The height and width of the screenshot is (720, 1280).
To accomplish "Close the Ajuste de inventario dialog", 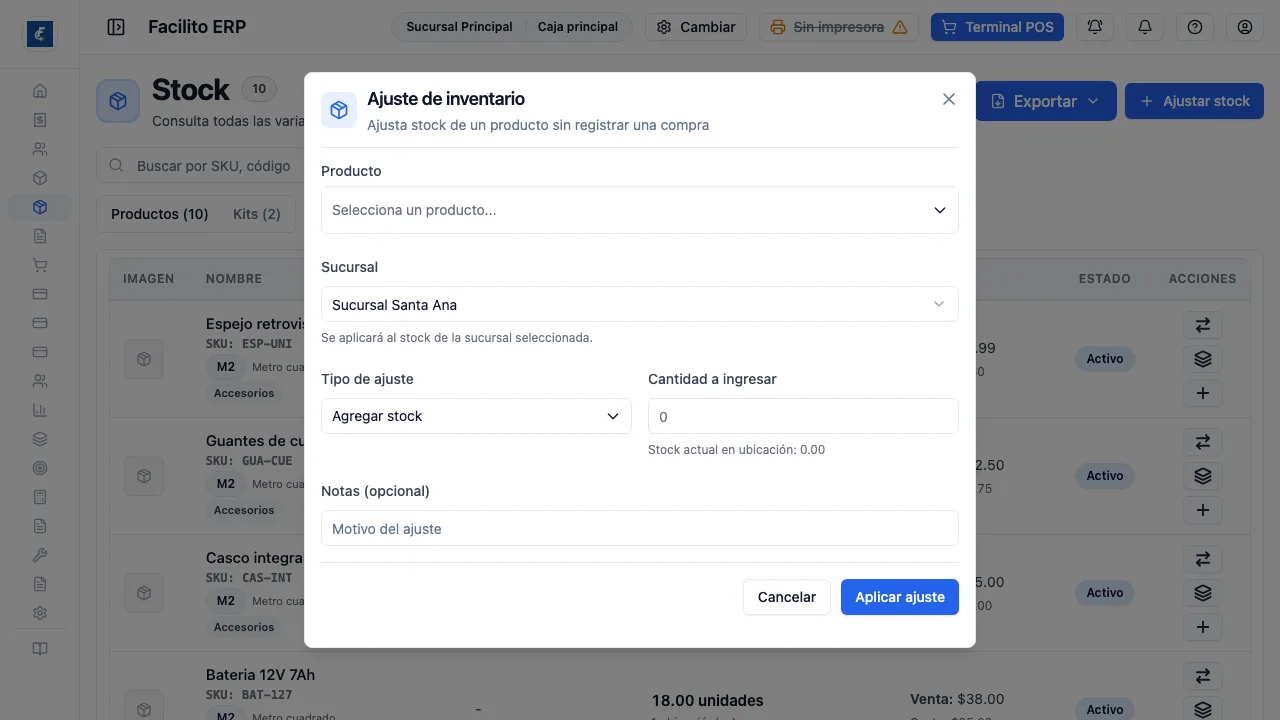I will 949,99.
